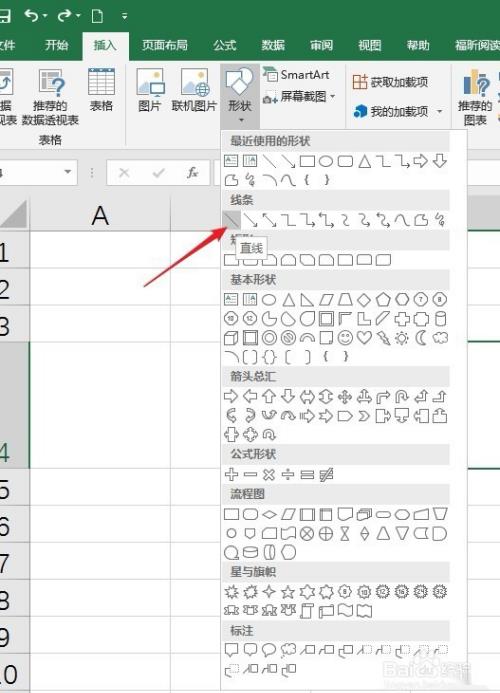Open the Name Box dropdown arrow
Viewport: 500px width, 693px height.
67,172
